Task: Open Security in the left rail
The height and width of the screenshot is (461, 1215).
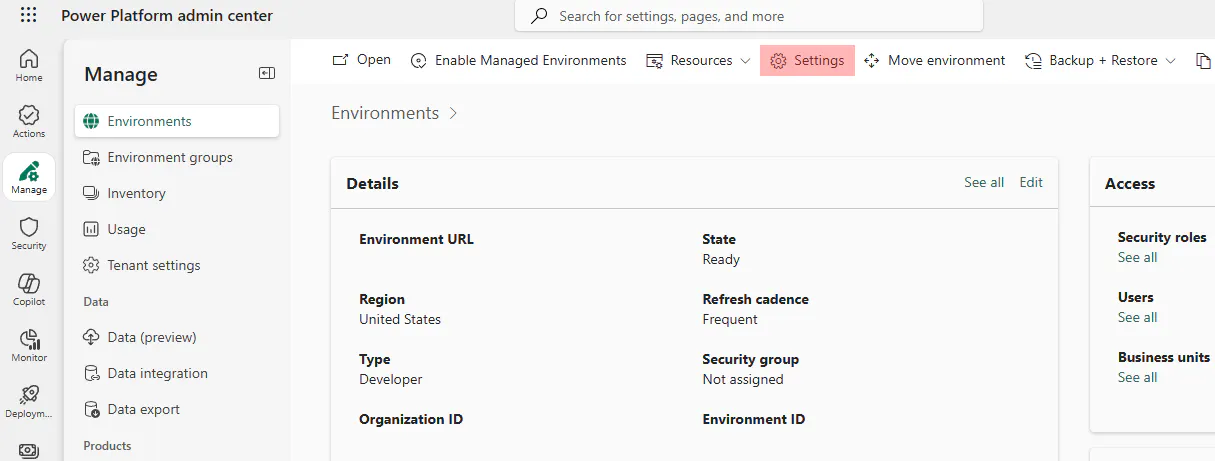Action: [x=29, y=233]
